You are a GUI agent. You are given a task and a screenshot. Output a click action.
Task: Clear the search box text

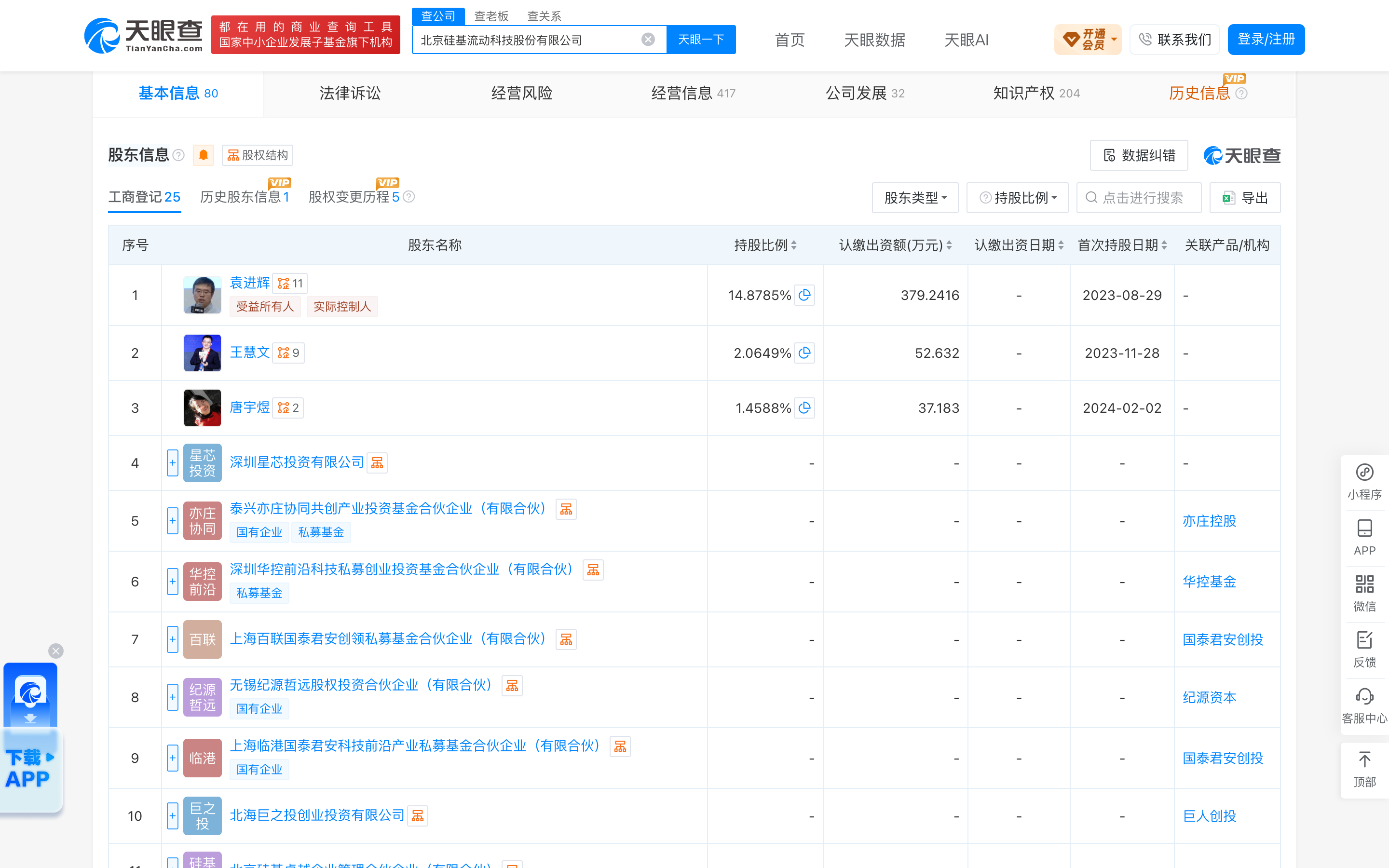point(648,39)
